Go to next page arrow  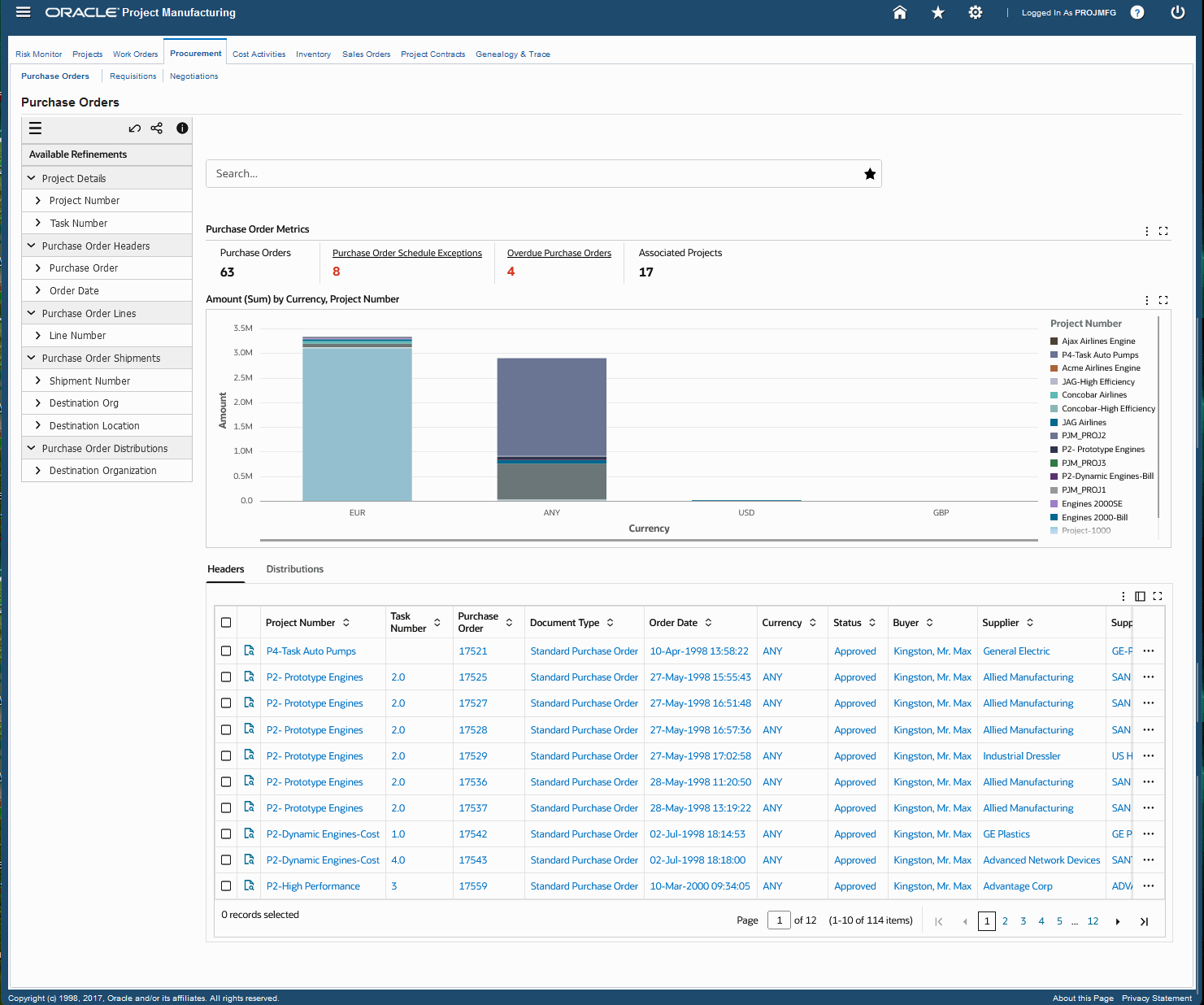[1118, 921]
